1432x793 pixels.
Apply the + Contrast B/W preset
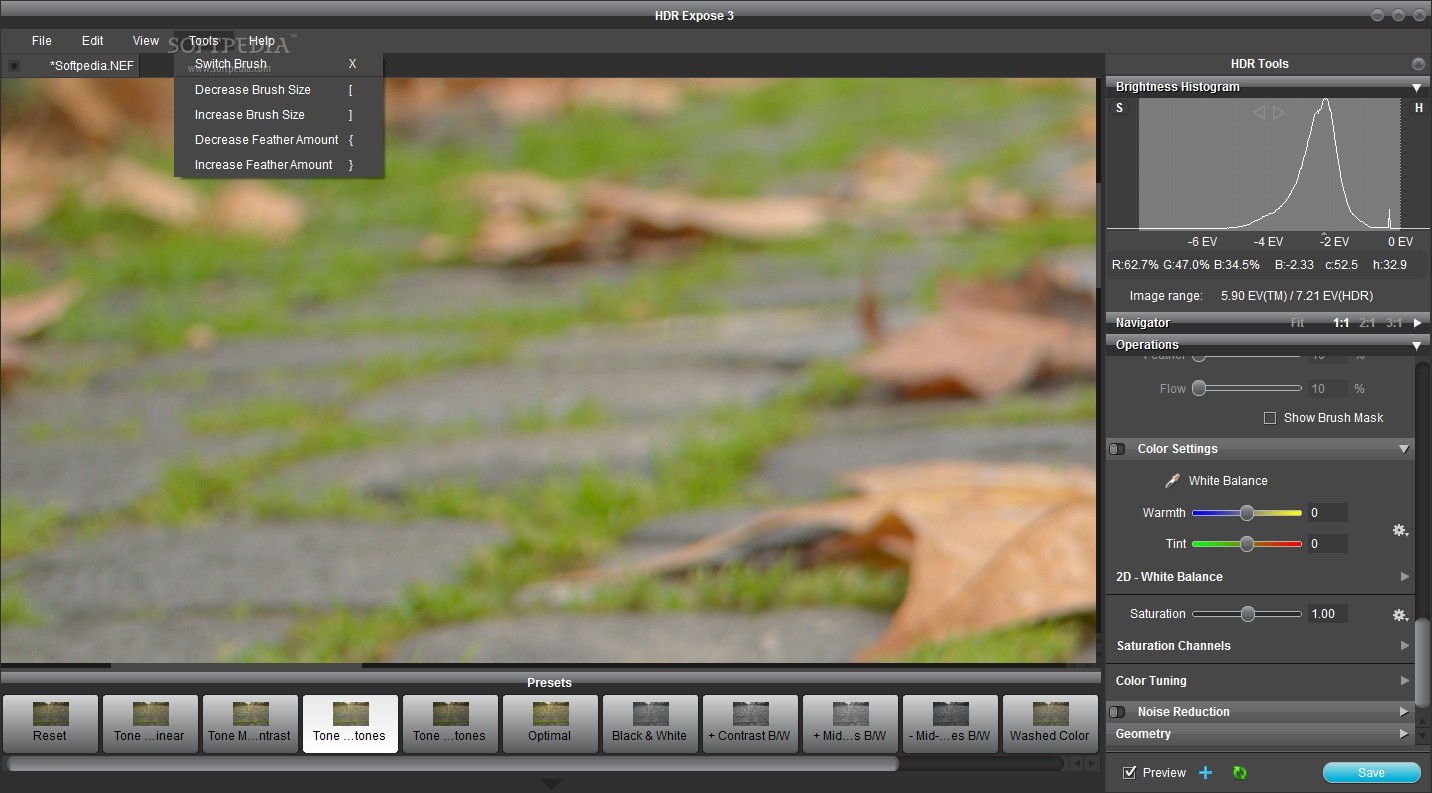[750, 724]
